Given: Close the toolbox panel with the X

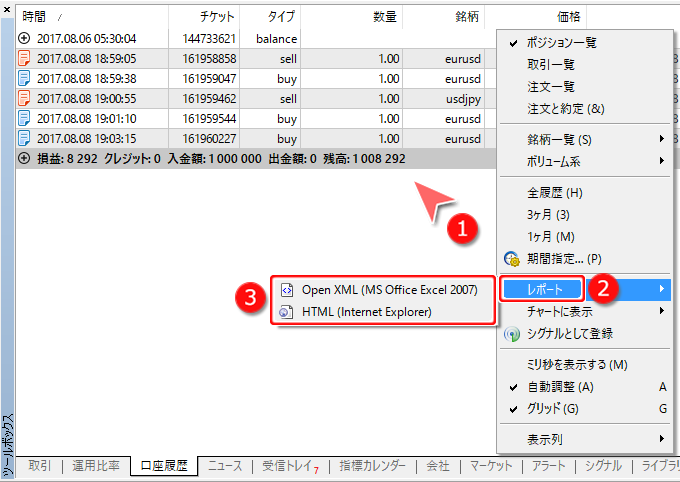Looking at the screenshot, I should pyautogui.click(x=7, y=9).
